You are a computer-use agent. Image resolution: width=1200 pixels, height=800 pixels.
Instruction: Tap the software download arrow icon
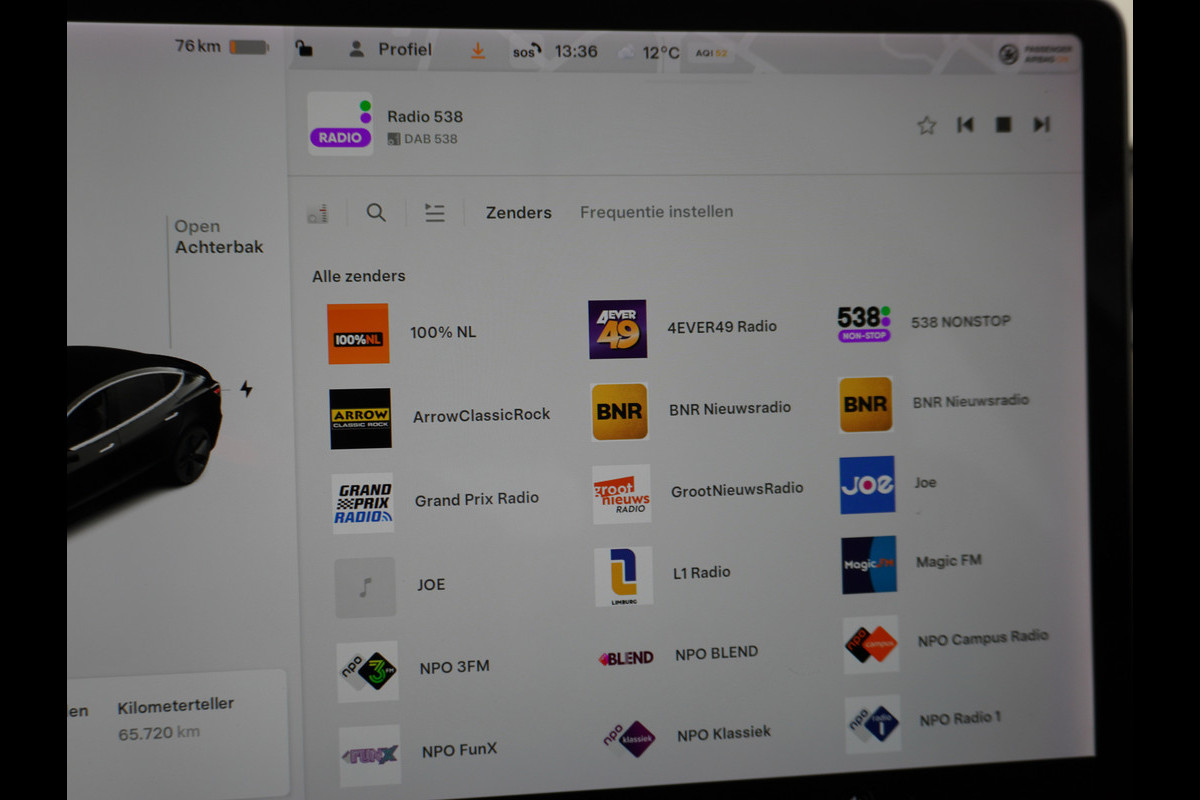click(478, 50)
